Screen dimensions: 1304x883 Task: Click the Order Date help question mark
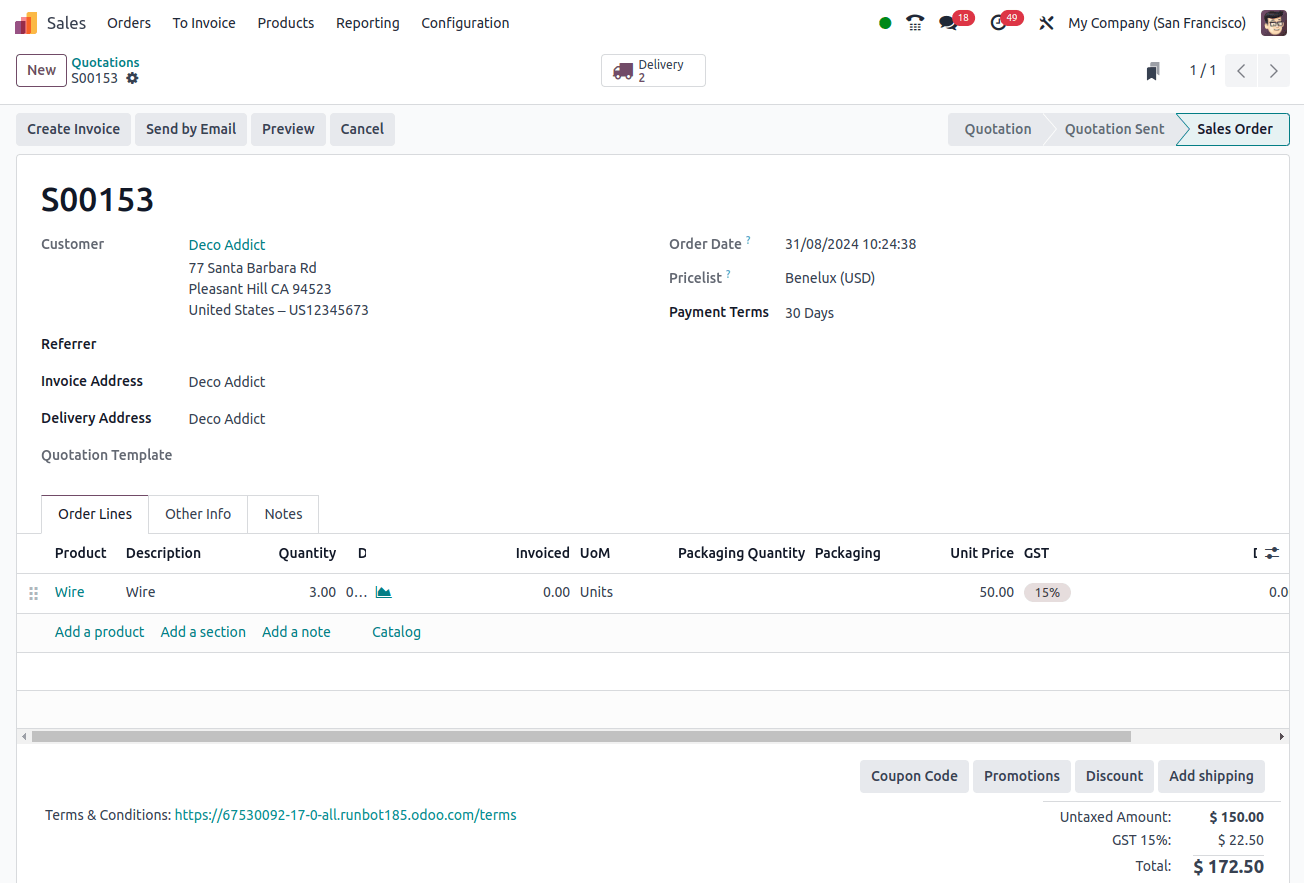(x=748, y=240)
